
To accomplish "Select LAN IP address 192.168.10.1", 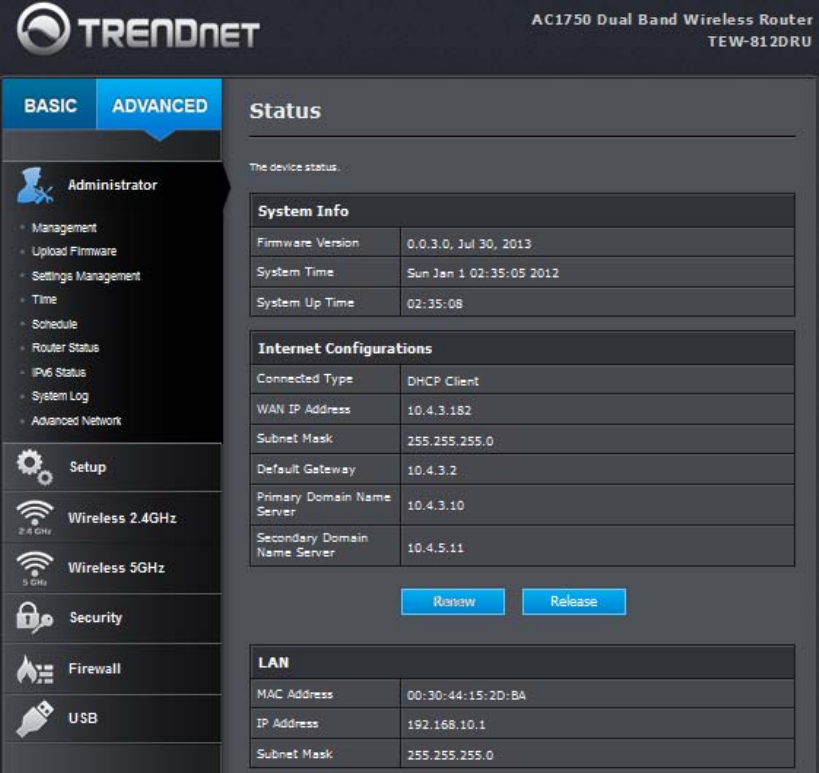I will (446, 725).
